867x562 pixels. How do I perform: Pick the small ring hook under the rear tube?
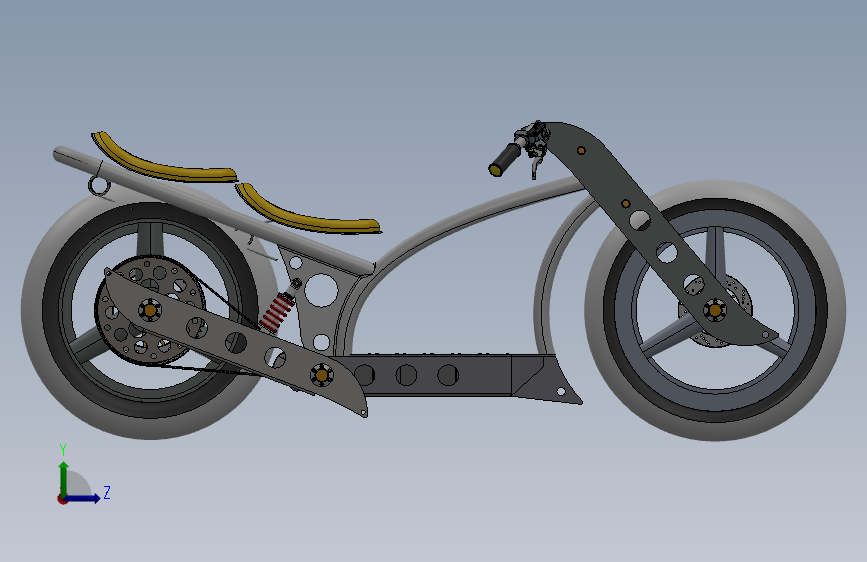pyautogui.click(x=99, y=185)
